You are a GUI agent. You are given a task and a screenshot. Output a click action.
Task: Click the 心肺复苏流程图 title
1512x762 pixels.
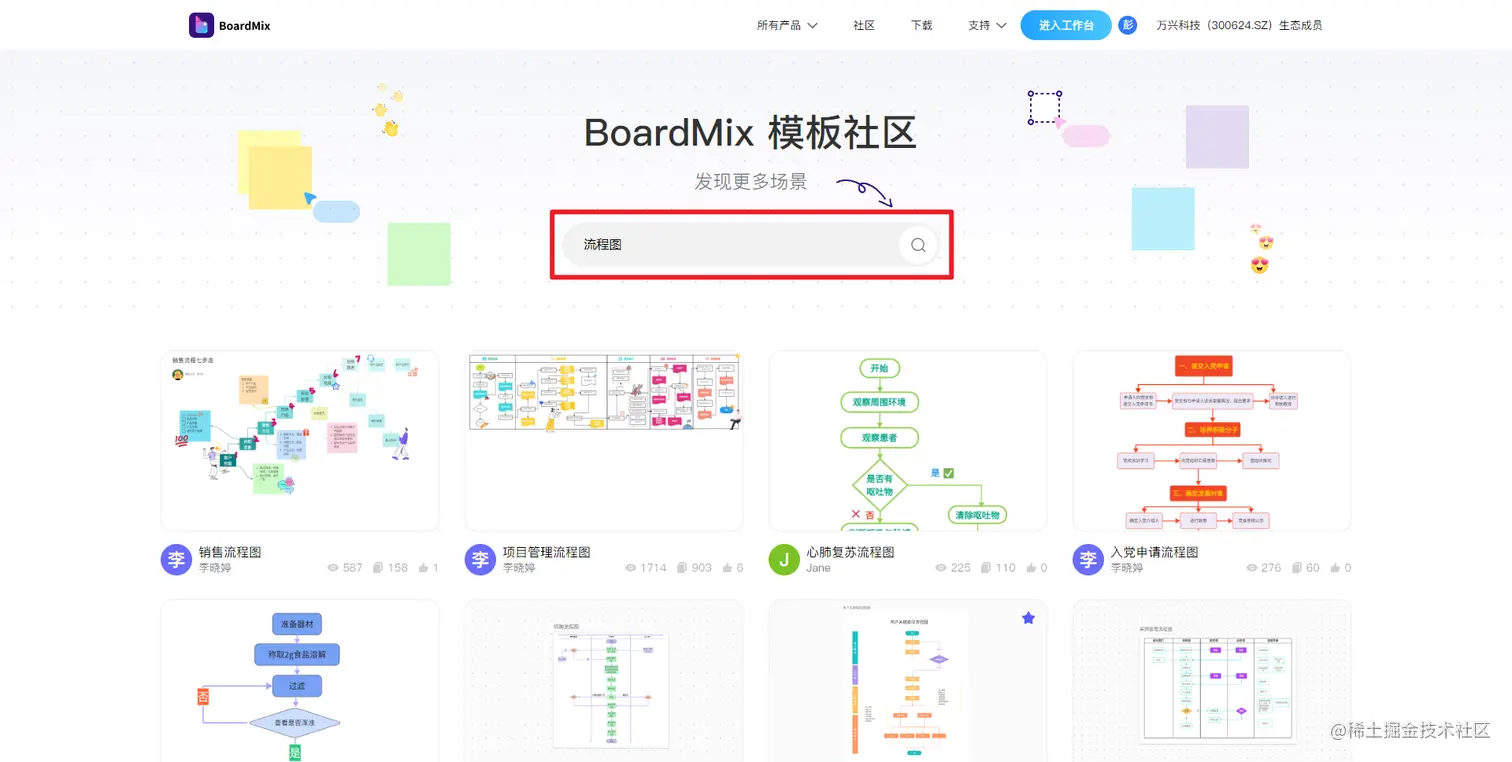[x=851, y=552]
